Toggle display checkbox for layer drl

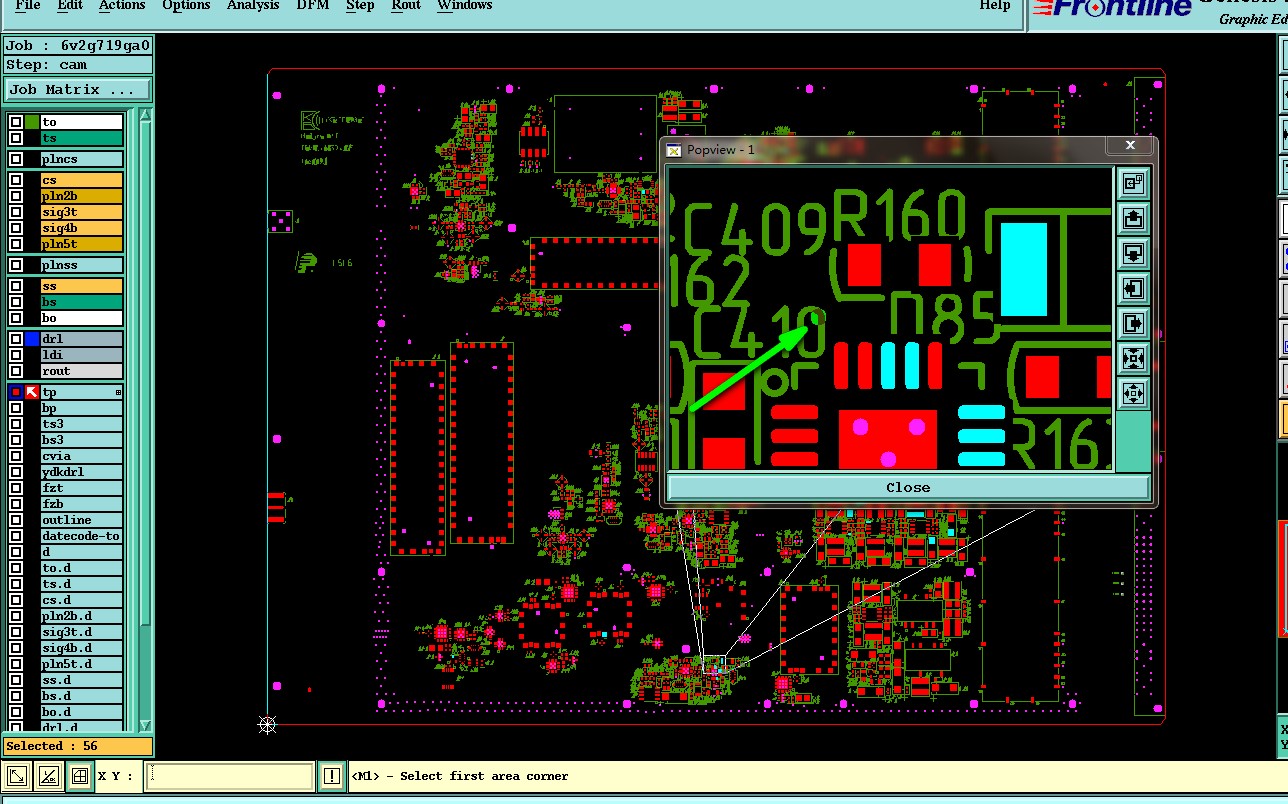coord(16,339)
